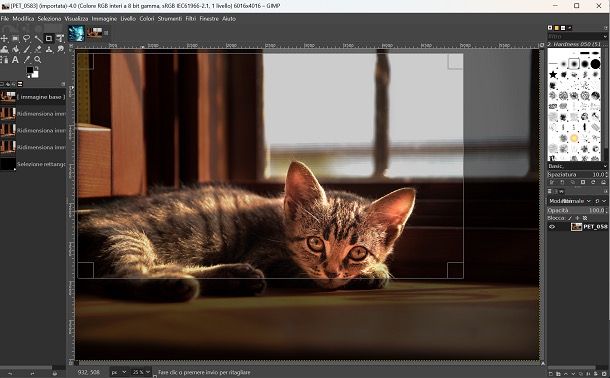Select the Free Select lasso tool
The height and width of the screenshot is (378, 610).
26,38
